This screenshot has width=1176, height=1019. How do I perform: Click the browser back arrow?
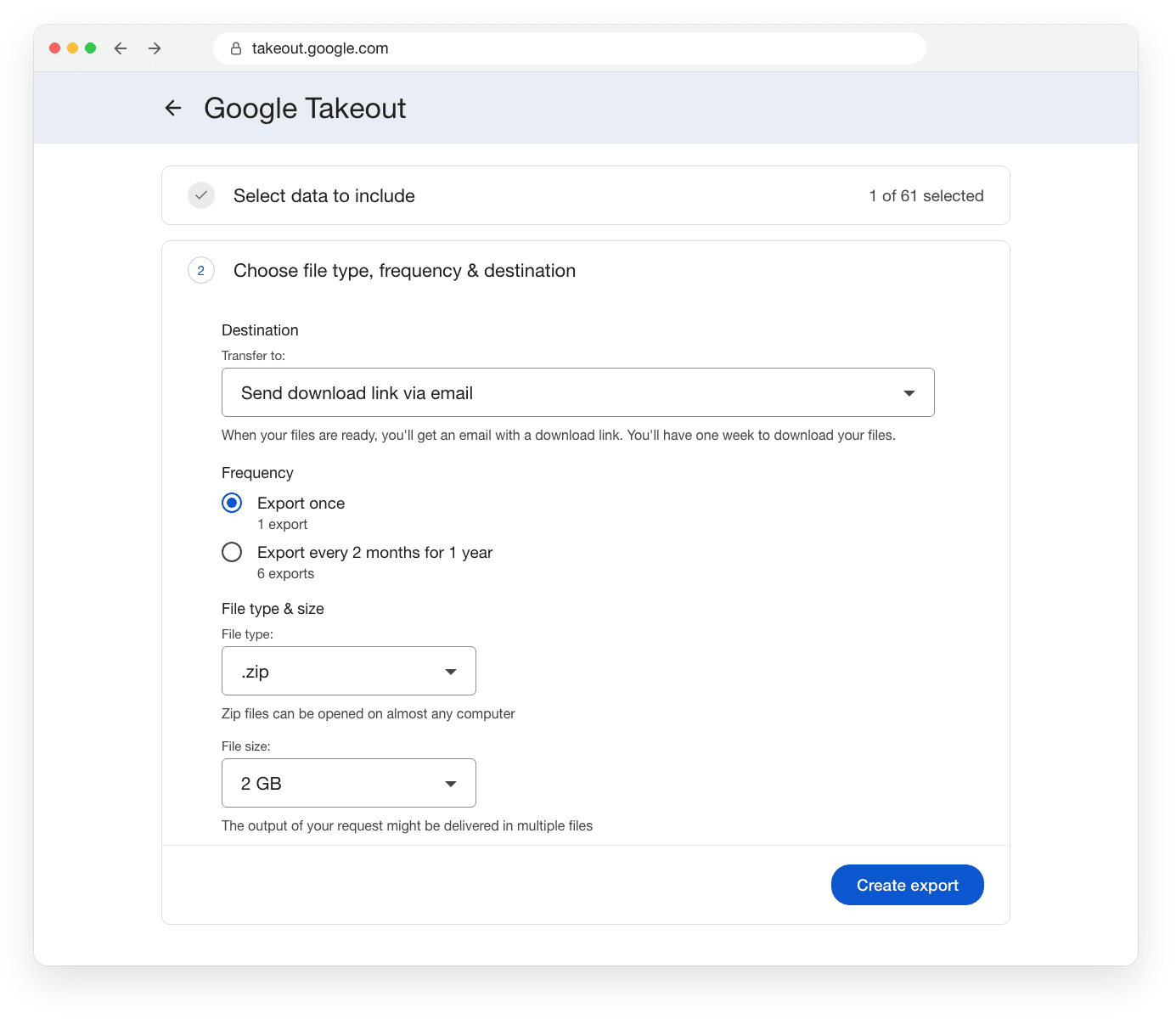121,48
